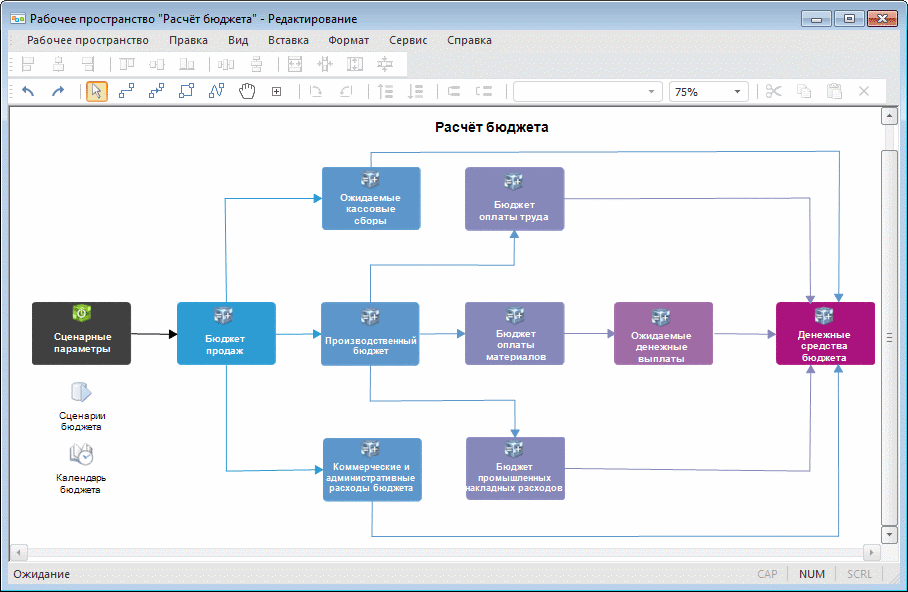This screenshot has width=908, height=592.
Task: Open the Формат menu
Action: (349, 40)
